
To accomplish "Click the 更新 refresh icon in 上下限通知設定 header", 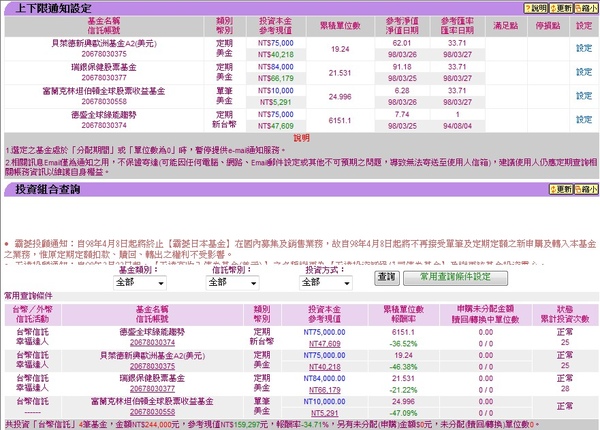I will point(561,8).
